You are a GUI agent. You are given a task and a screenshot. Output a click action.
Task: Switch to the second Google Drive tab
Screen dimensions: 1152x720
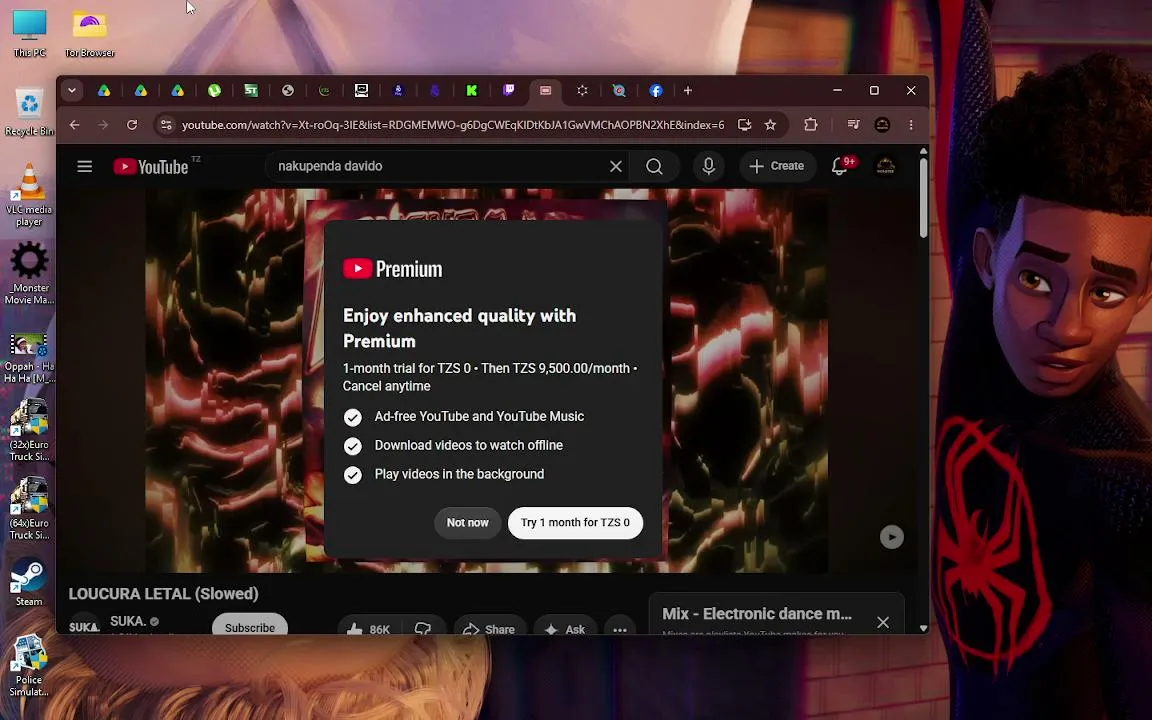141,90
